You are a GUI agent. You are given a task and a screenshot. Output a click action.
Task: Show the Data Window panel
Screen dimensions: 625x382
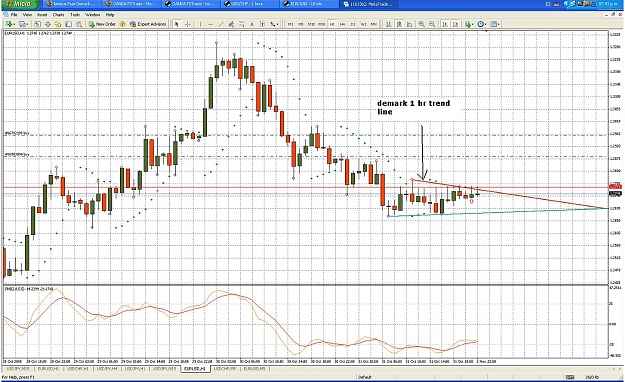(x=48, y=24)
